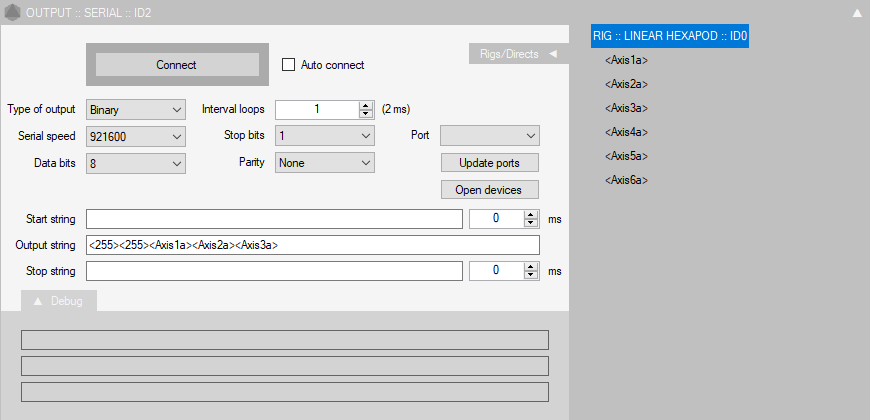The height and width of the screenshot is (420, 870).
Task: Collapse the Rigs/Directs side panel
Action: (x=552, y=54)
